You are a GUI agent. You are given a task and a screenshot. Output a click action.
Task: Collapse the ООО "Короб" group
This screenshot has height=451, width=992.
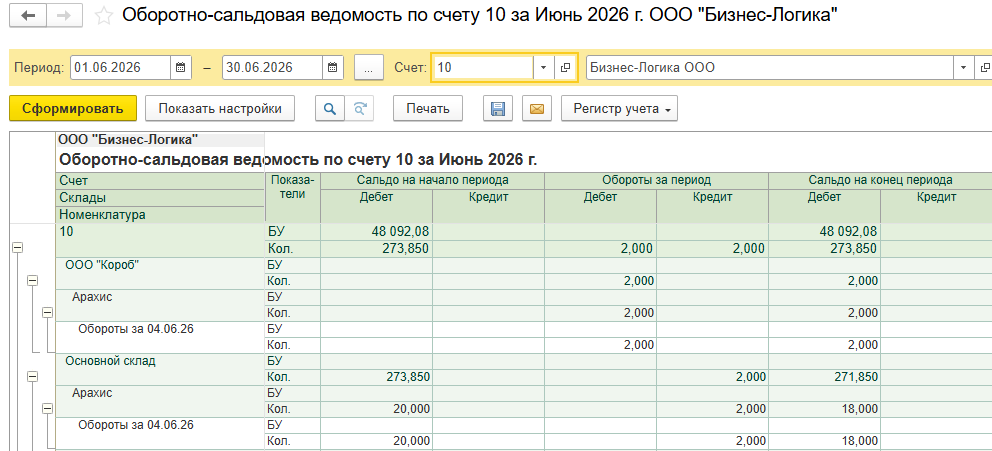(x=32, y=280)
